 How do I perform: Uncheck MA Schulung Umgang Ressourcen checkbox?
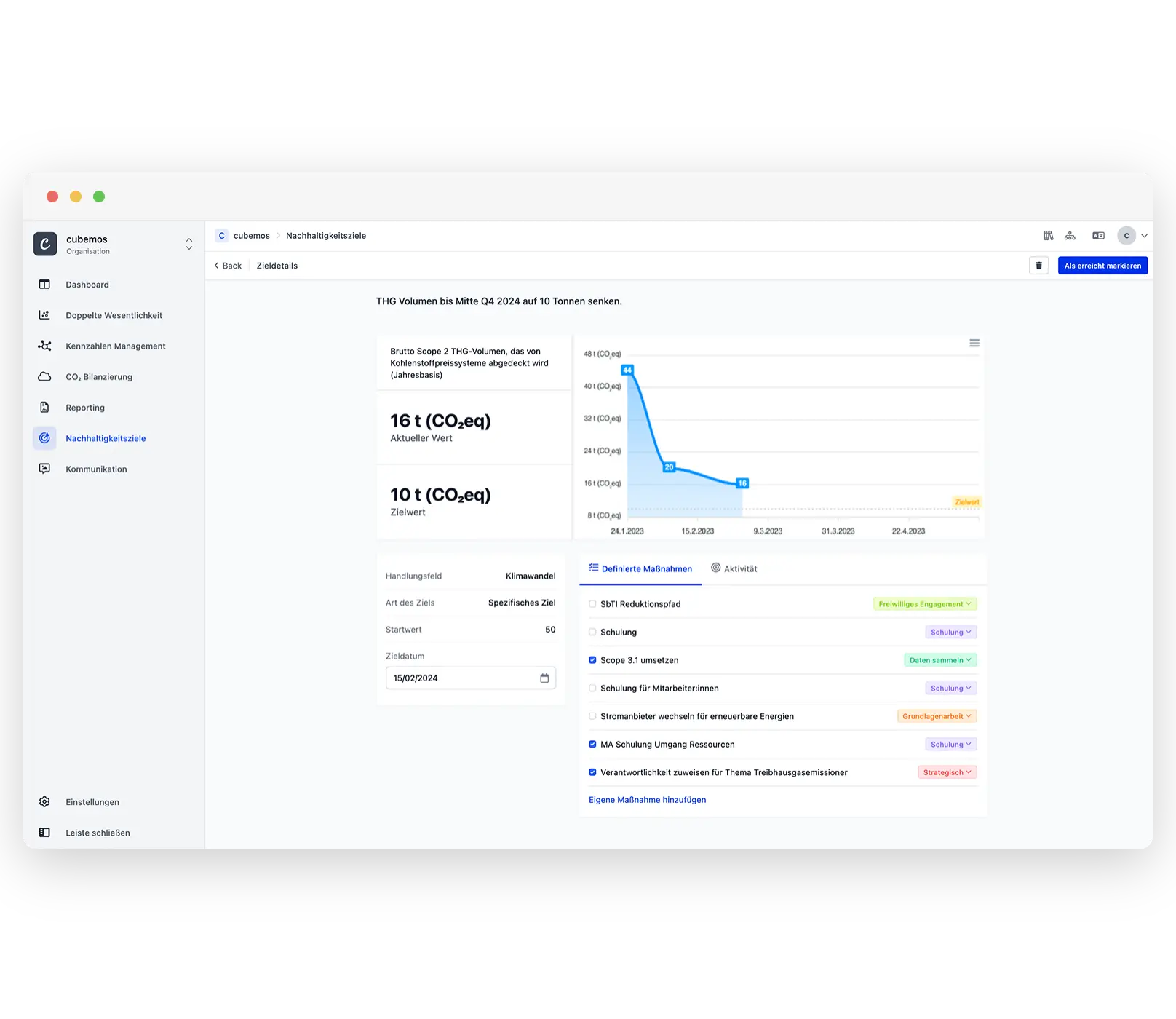pos(592,745)
